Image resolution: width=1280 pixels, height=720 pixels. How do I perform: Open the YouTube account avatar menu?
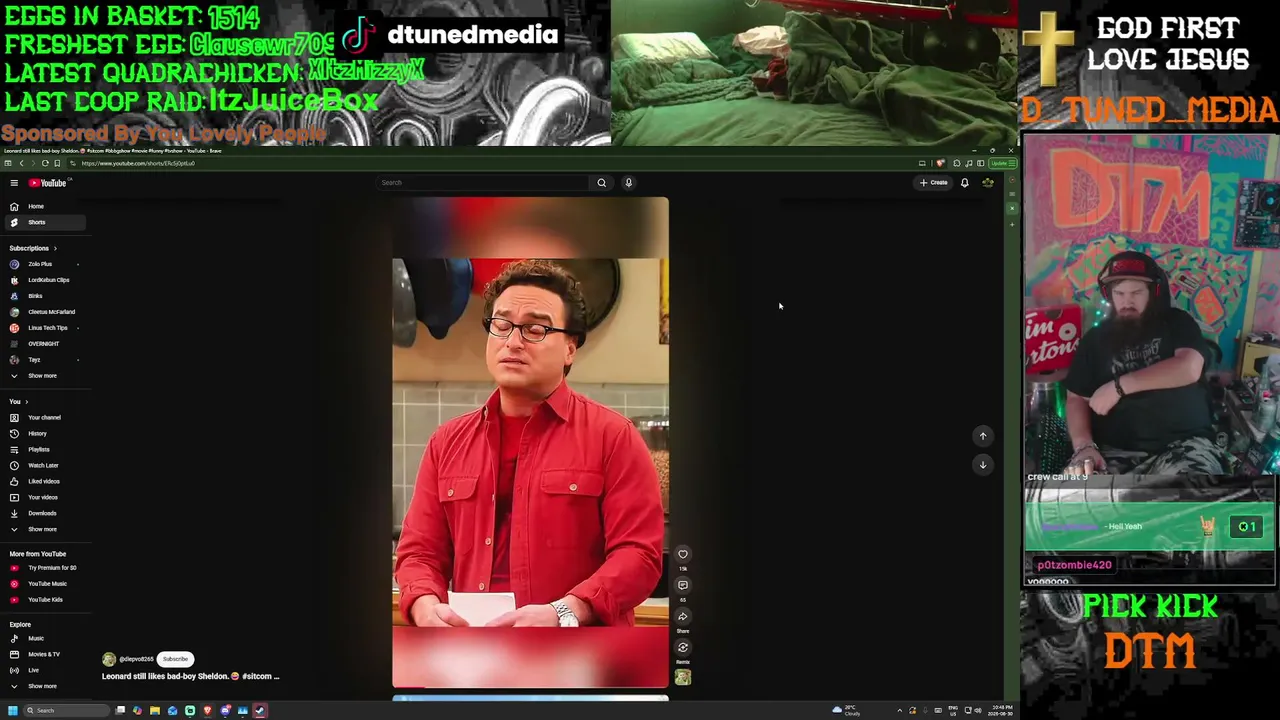[x=987, y=183]
